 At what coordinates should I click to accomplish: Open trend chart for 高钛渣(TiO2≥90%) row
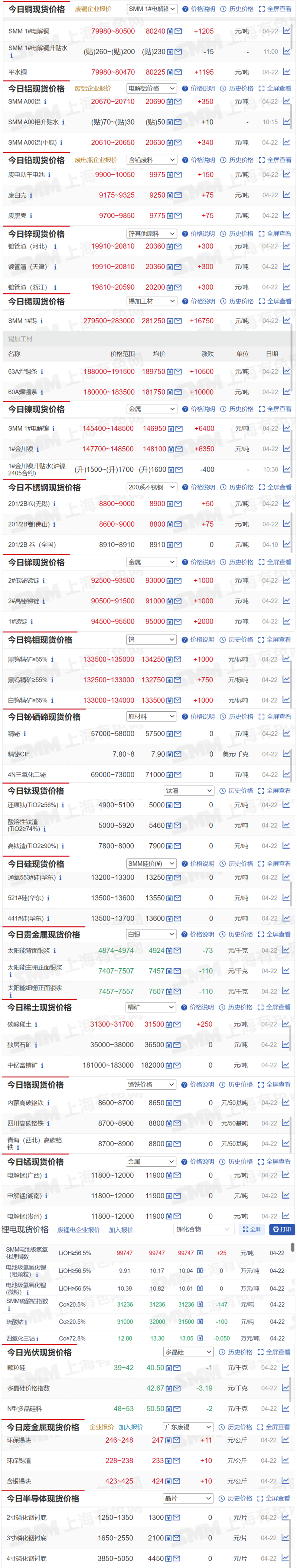point(286,846)
